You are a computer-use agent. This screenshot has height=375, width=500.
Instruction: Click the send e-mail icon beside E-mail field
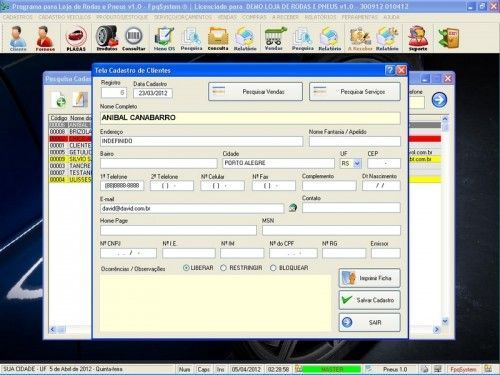293,208
